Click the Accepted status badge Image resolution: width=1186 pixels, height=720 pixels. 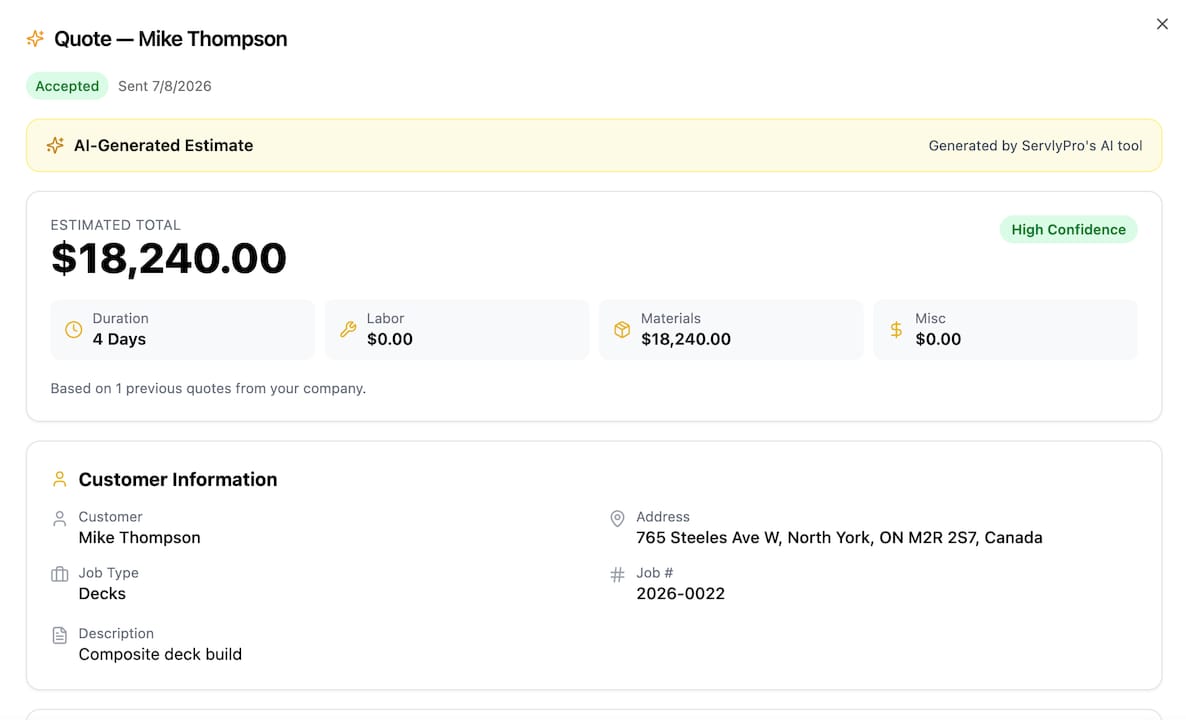tap(67, 86)
